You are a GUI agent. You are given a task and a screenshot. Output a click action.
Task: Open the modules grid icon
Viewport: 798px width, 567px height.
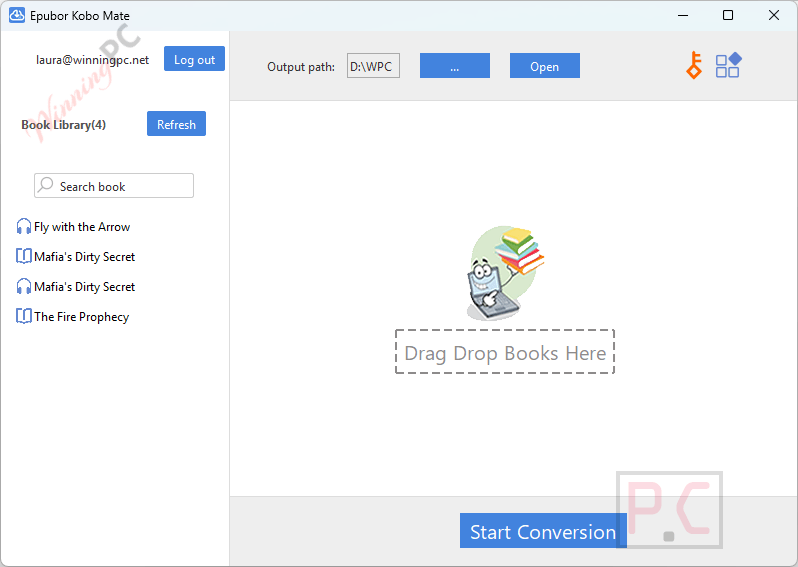728,65
